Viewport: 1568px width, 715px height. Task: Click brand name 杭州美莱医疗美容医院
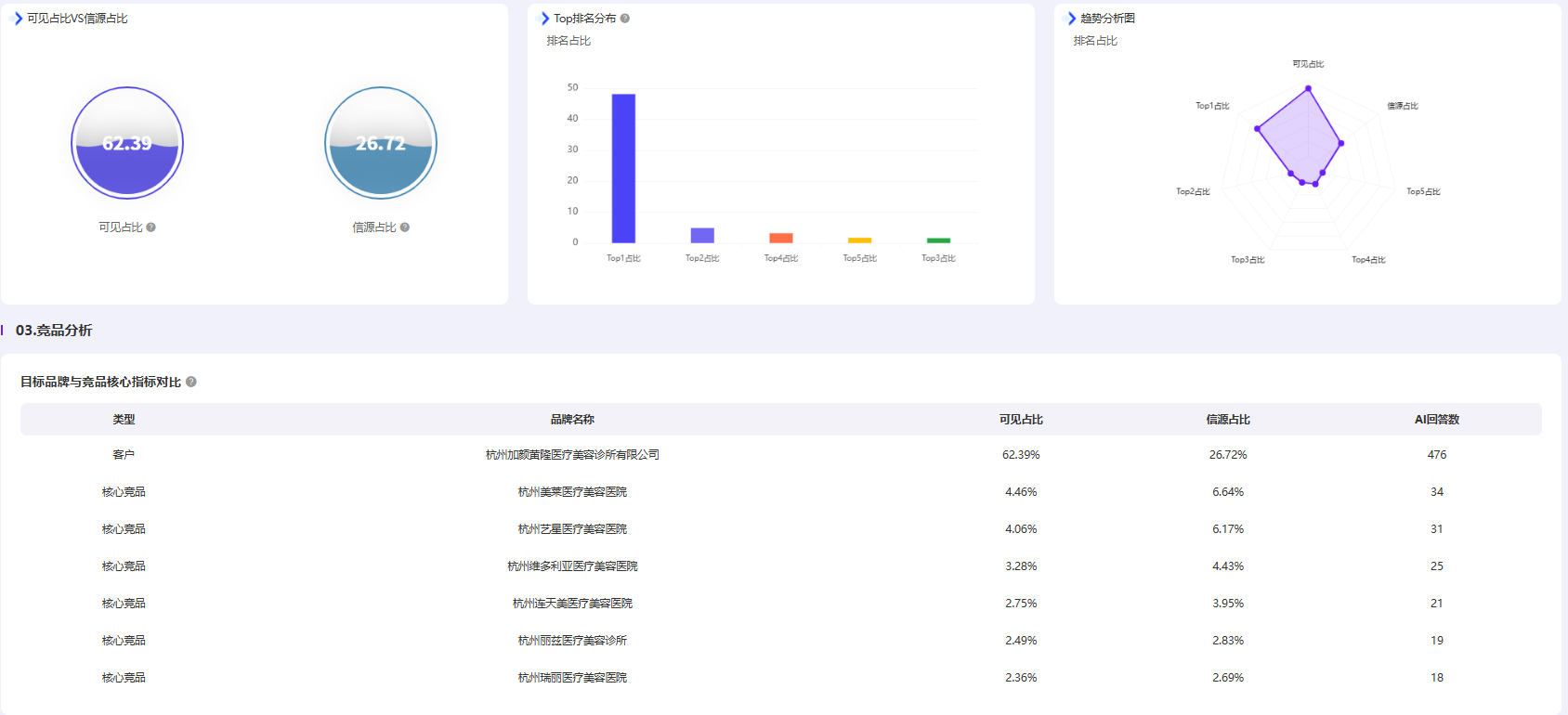(x=572, y=492)
